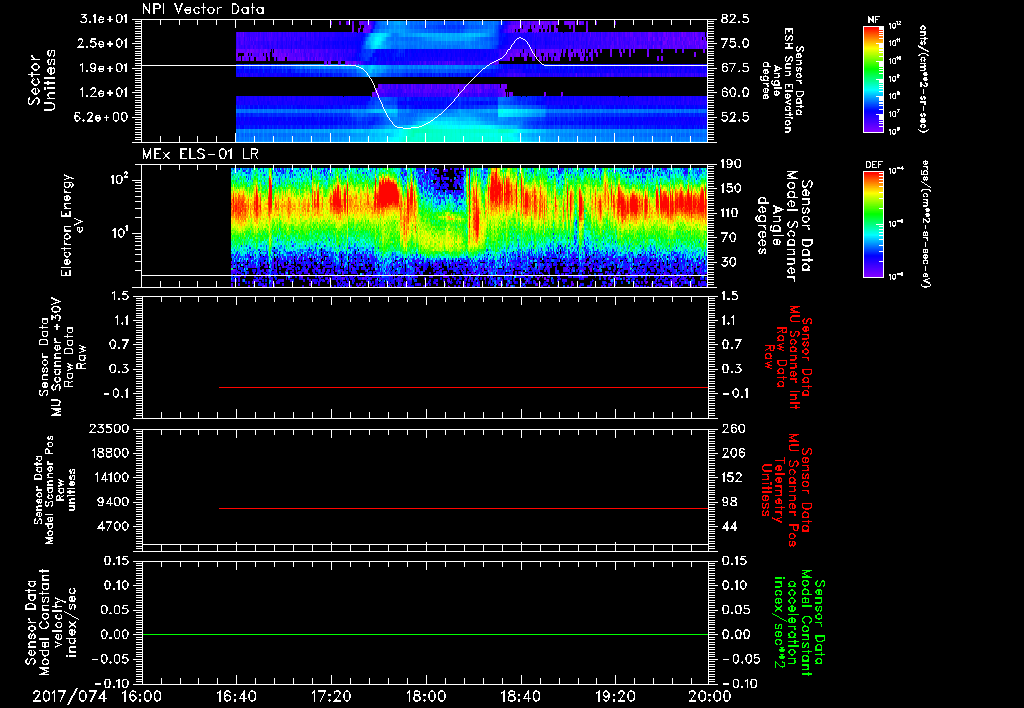The image size is (1024, 708).
Task: Click the 260 telemetry tick value
Action: tap(732, 428)
